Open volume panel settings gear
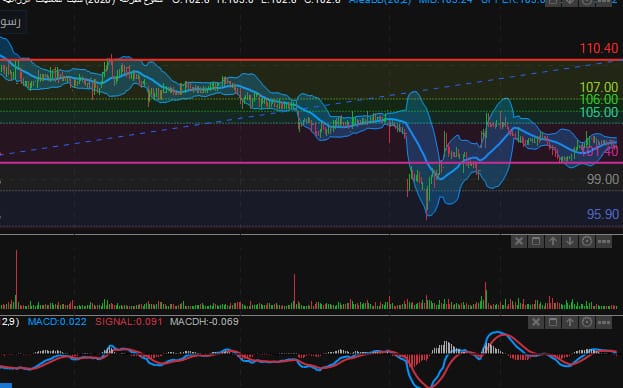The height and width of the screenshot is (388, 623). click(x=587, y=241)
